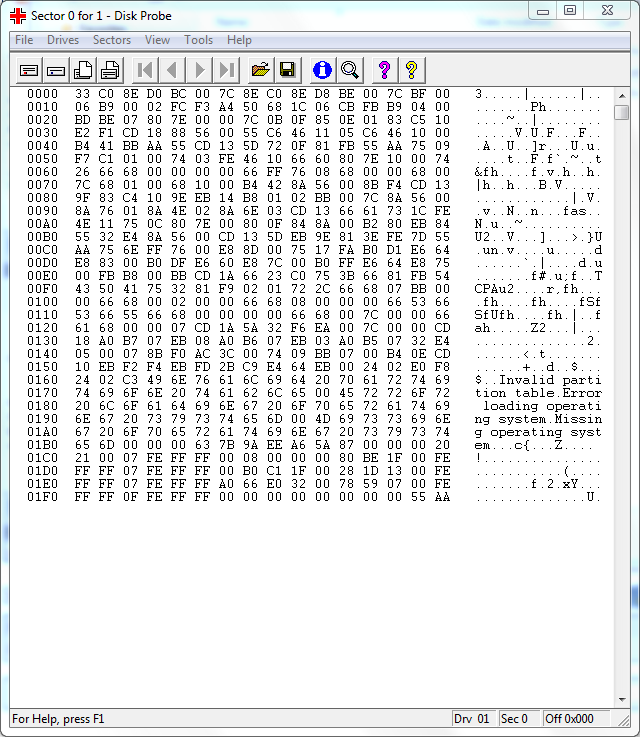This screenshot has height=737, width=640.
Task: Click offset label 0000
Action: point(42,94)
